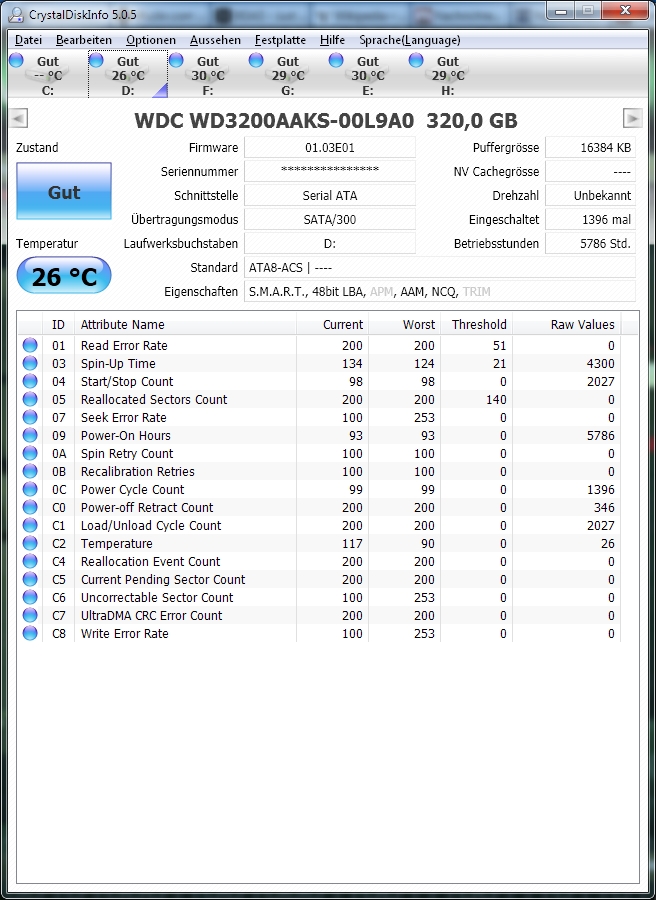This screenshot has height=900, width=656.
Task: Click raw value 346 in Power-off Retract row
Action: (x=604, y=507)
